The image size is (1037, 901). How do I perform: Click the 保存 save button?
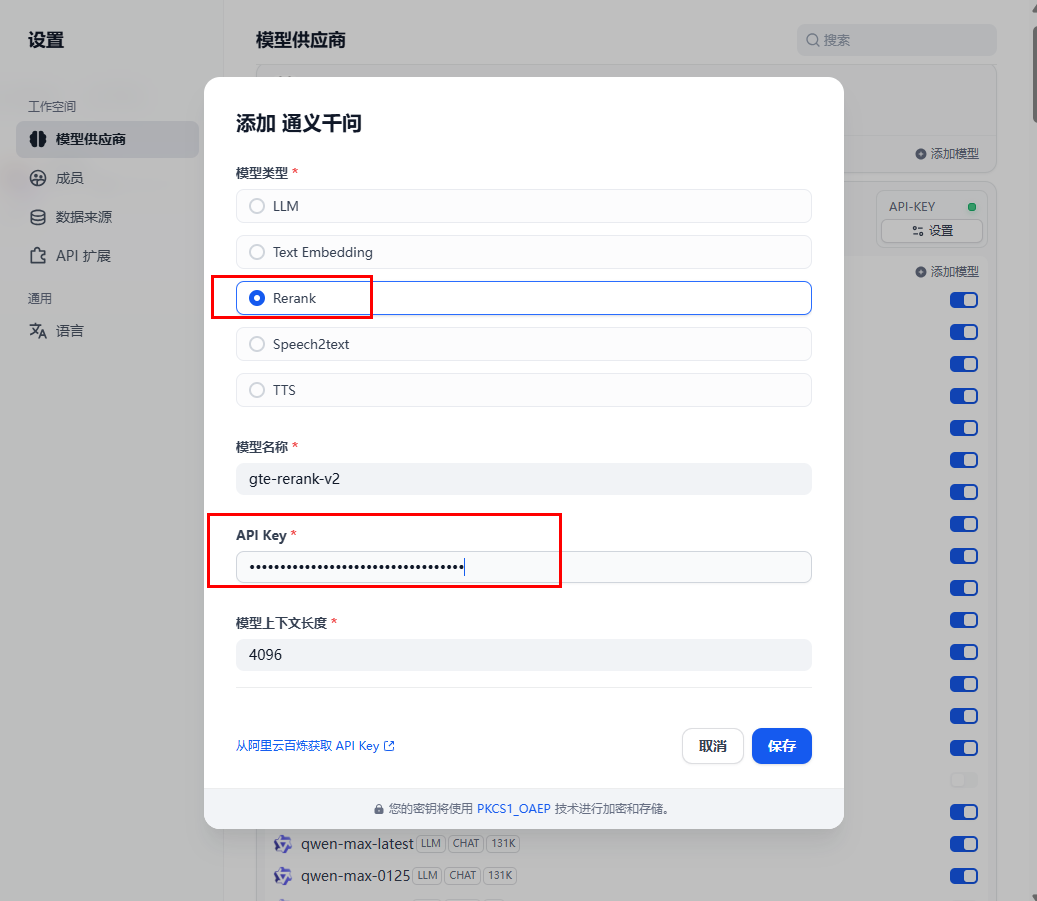[x=781, y=746]
